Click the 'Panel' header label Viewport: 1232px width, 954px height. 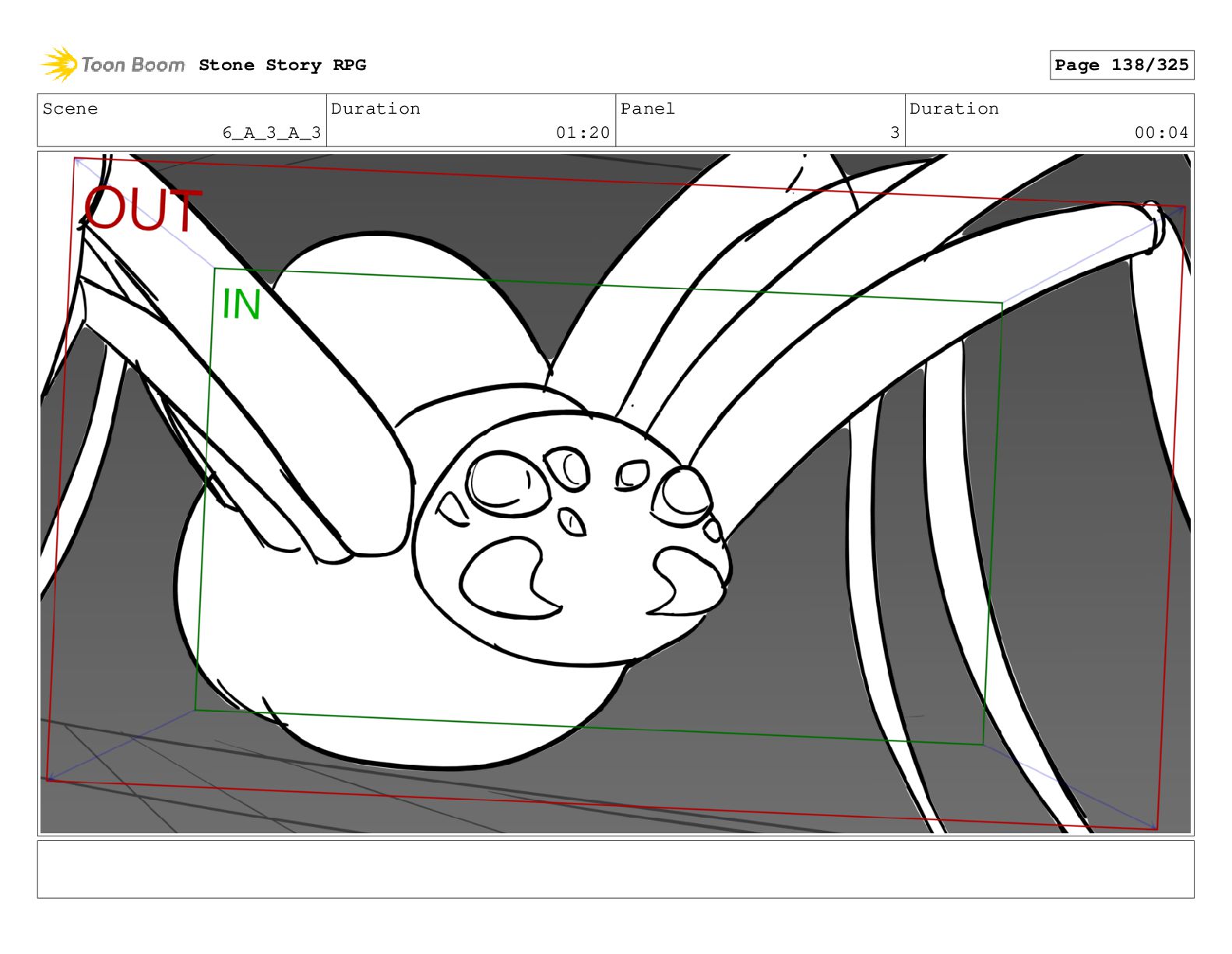pos(647,109)
